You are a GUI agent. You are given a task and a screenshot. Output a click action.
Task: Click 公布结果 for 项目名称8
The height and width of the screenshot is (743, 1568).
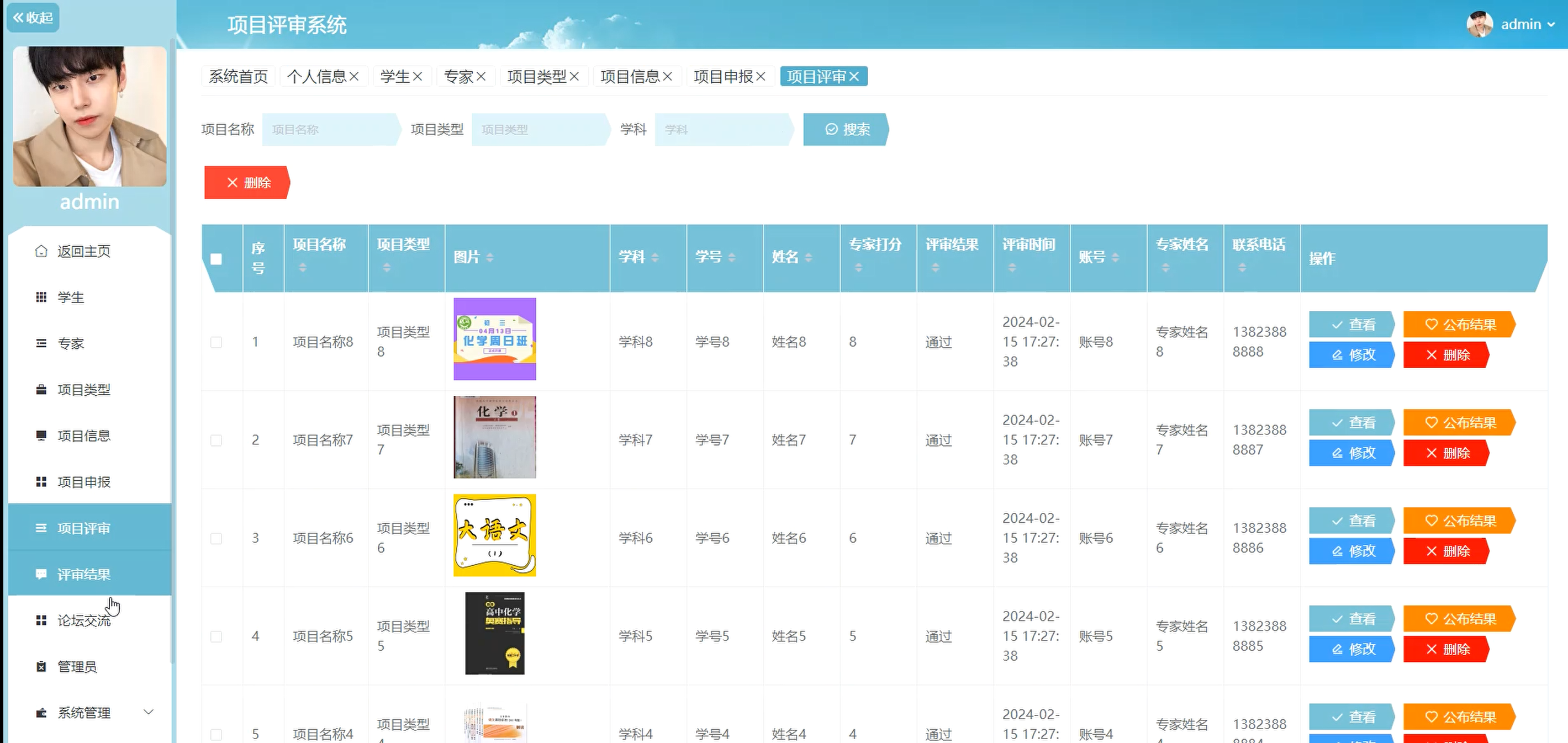1460,325
